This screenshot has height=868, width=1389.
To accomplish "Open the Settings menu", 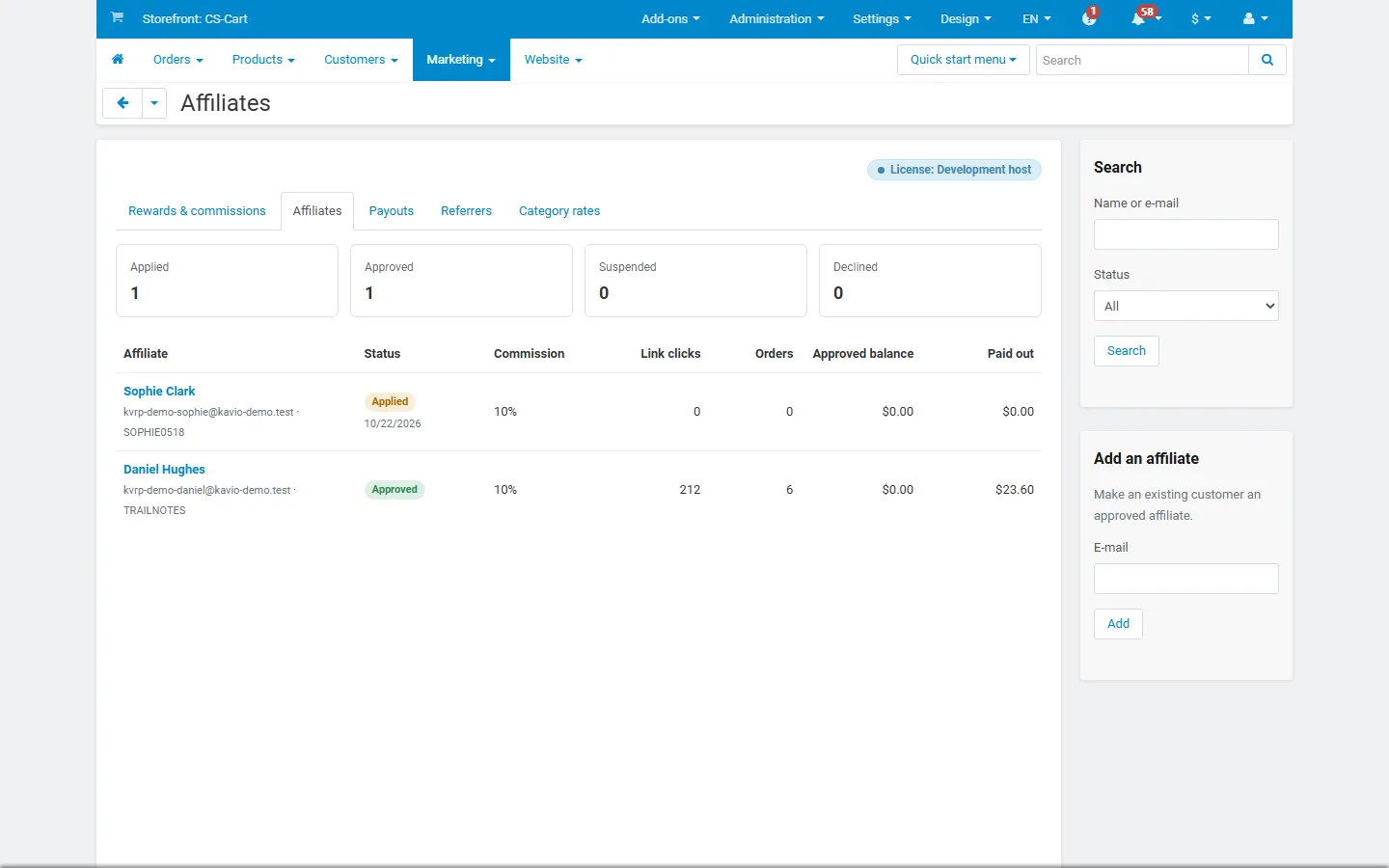I will (882, 18).
